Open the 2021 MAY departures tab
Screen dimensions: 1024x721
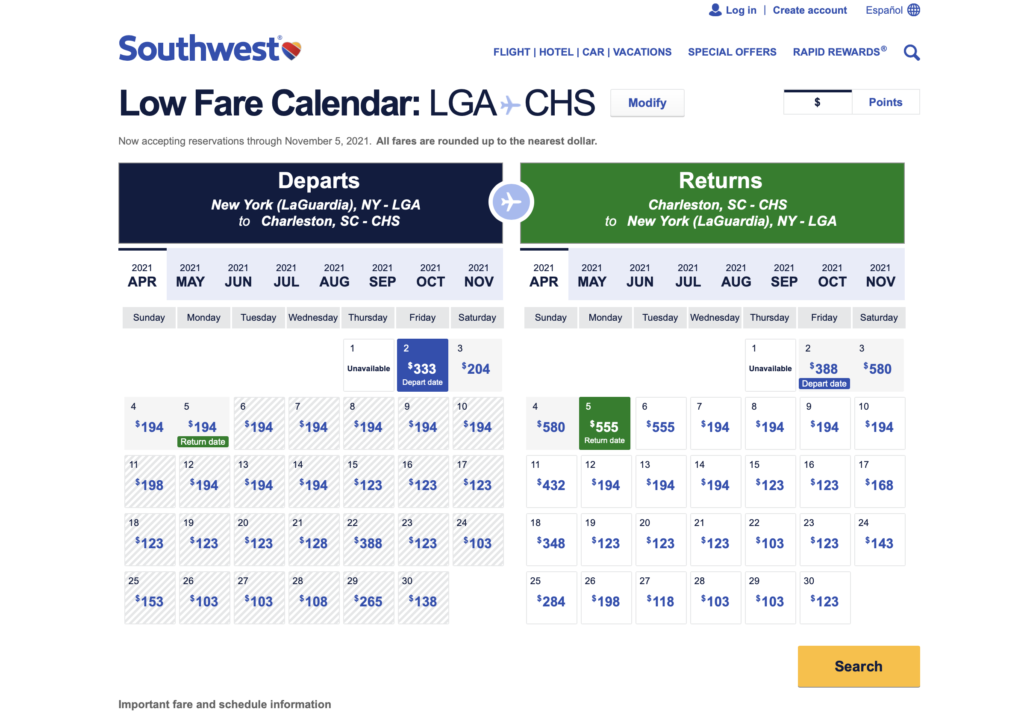190,275
